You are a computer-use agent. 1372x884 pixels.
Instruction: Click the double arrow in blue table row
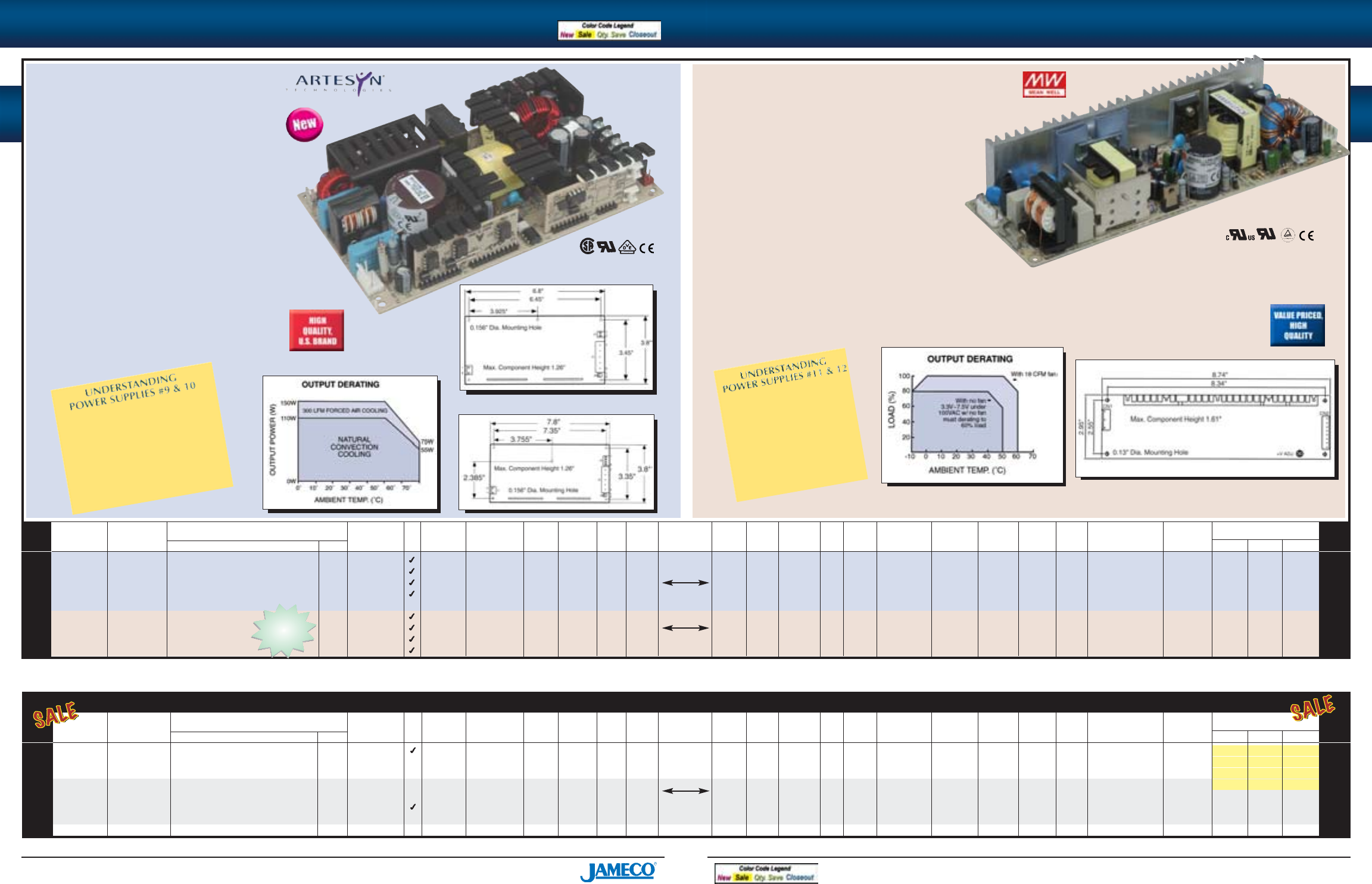685,583
